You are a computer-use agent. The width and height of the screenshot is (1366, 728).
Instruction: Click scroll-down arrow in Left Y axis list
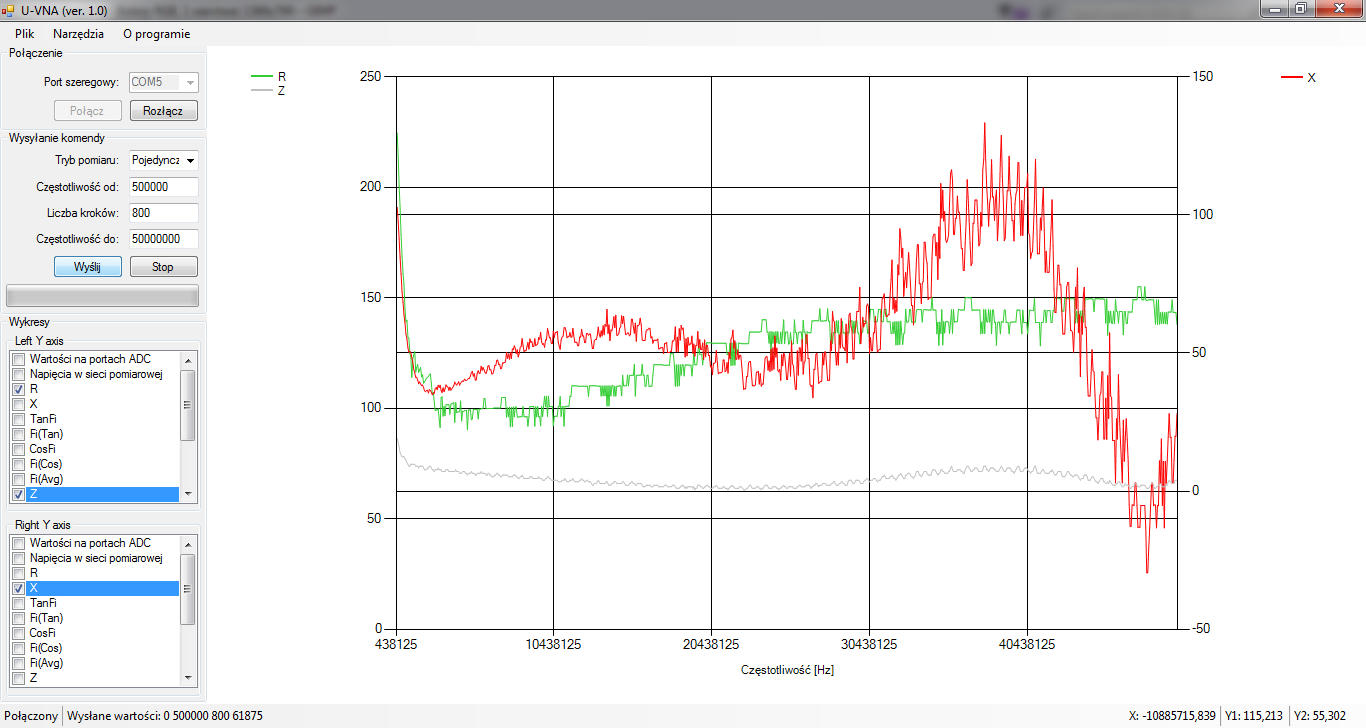click(x=187, y=494)
